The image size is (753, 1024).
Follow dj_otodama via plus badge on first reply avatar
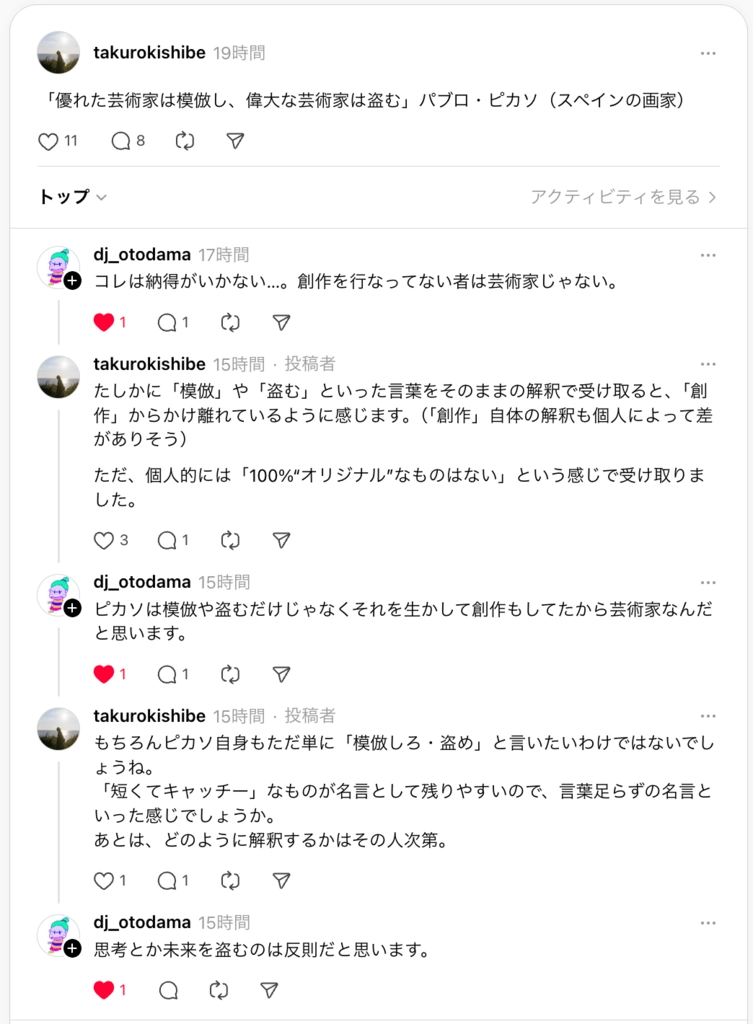click(72, 283)
